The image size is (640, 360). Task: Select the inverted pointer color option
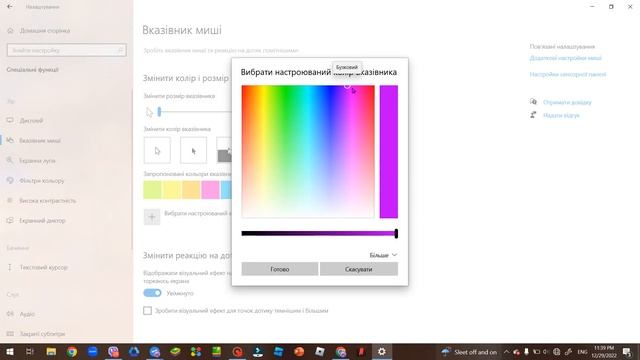click(x=224, y=150)
